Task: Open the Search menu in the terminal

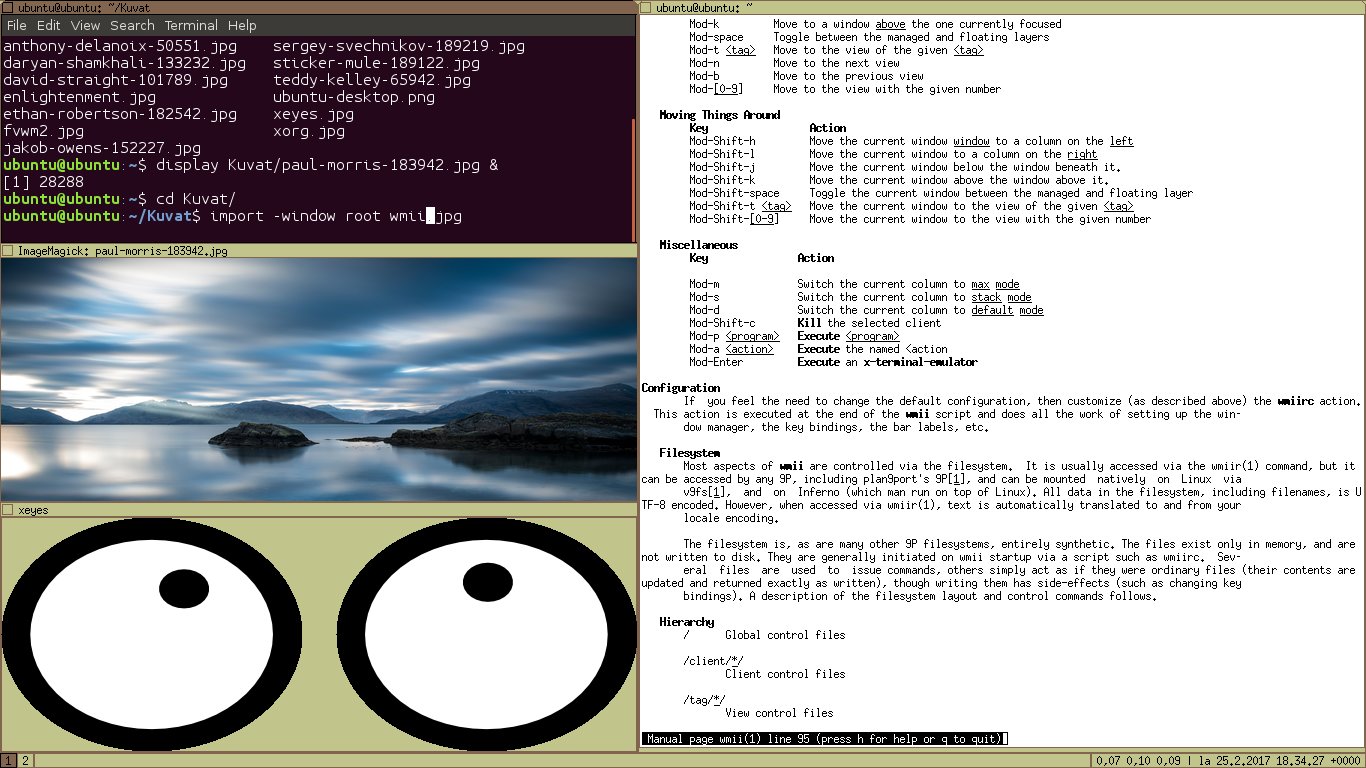Action: [132, 25]
